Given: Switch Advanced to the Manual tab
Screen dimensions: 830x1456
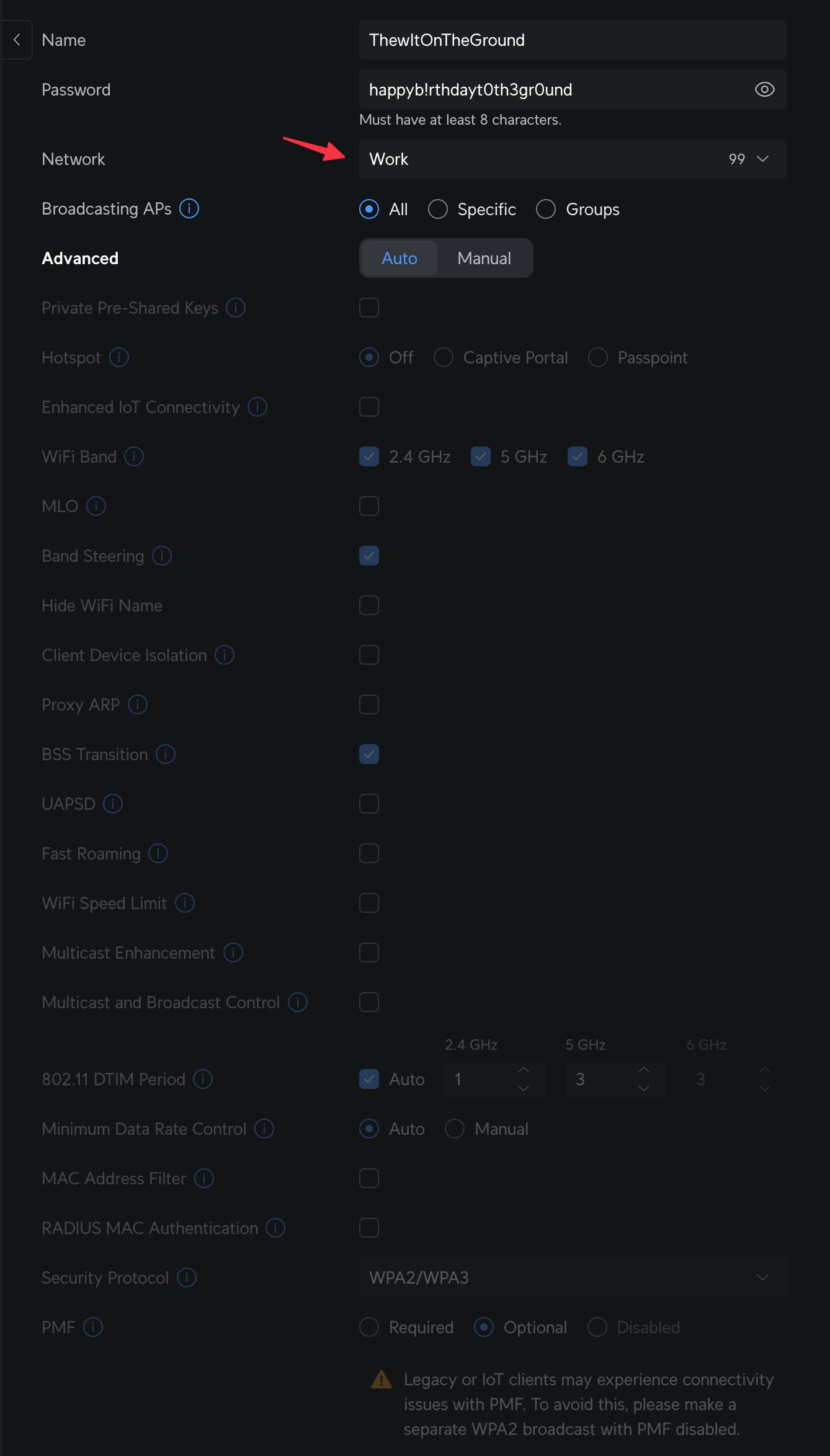Looking at the screenshot, I should point(484,258).
